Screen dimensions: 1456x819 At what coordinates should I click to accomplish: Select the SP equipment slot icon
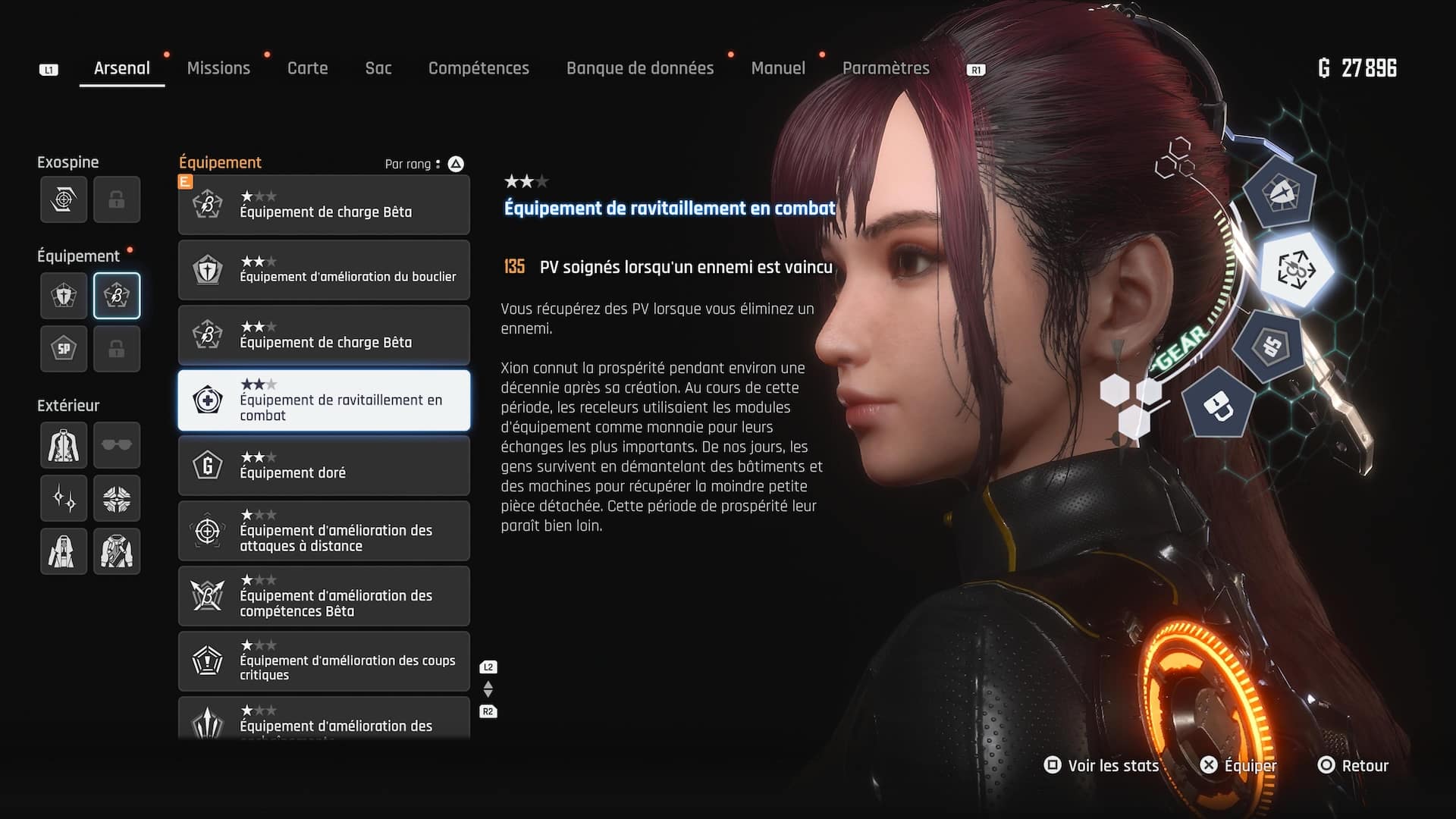(64, 349)
